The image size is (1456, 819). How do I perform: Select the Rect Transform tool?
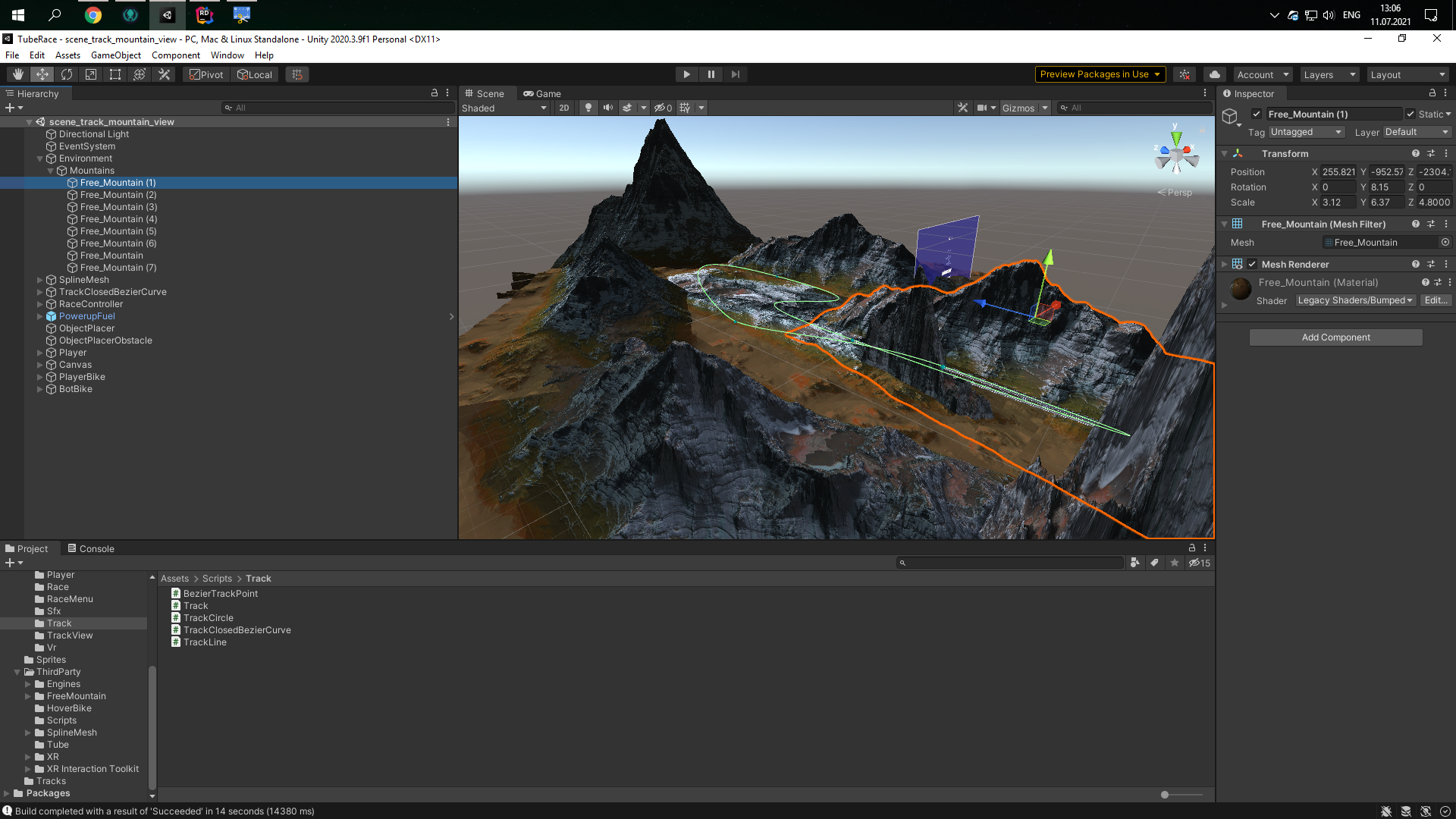115,74
